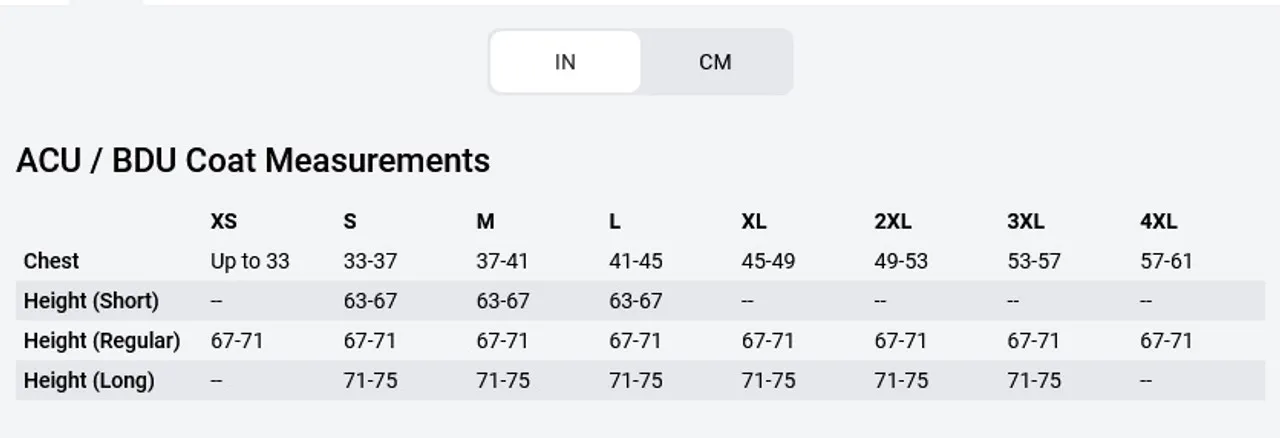The width and height of the screenshot is (1280, 438).
Task: Switch measurement units to CM
Action: 715,62
